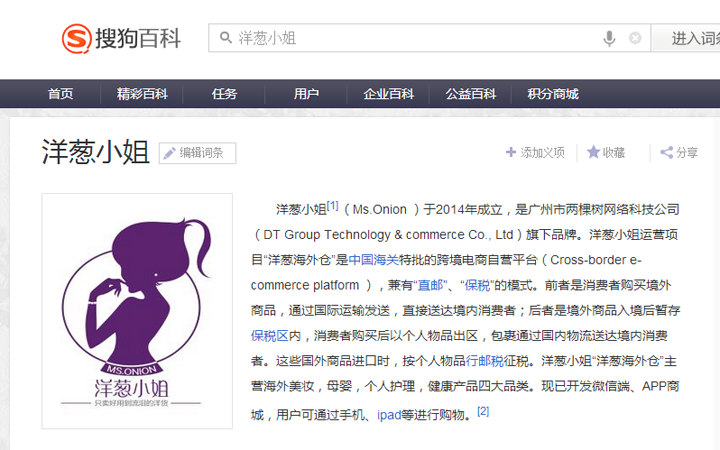Open the 企业百科 nav item
The height and width of the screenshot is (450, 720).
[x=388, y=94]
